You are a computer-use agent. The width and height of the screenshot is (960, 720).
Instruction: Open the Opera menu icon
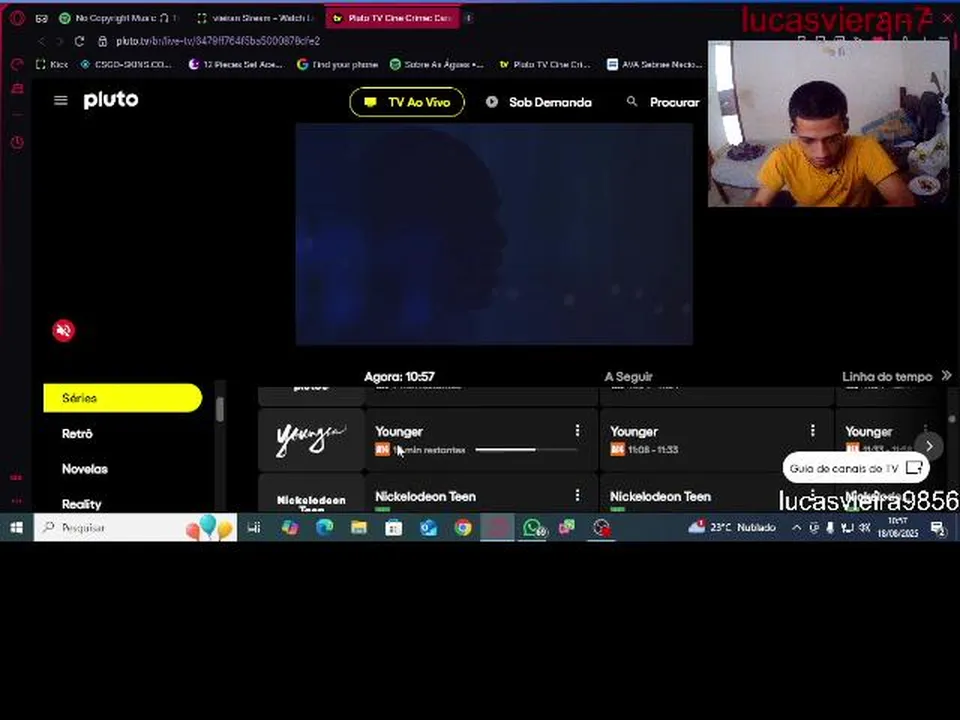tap(17, 18)
